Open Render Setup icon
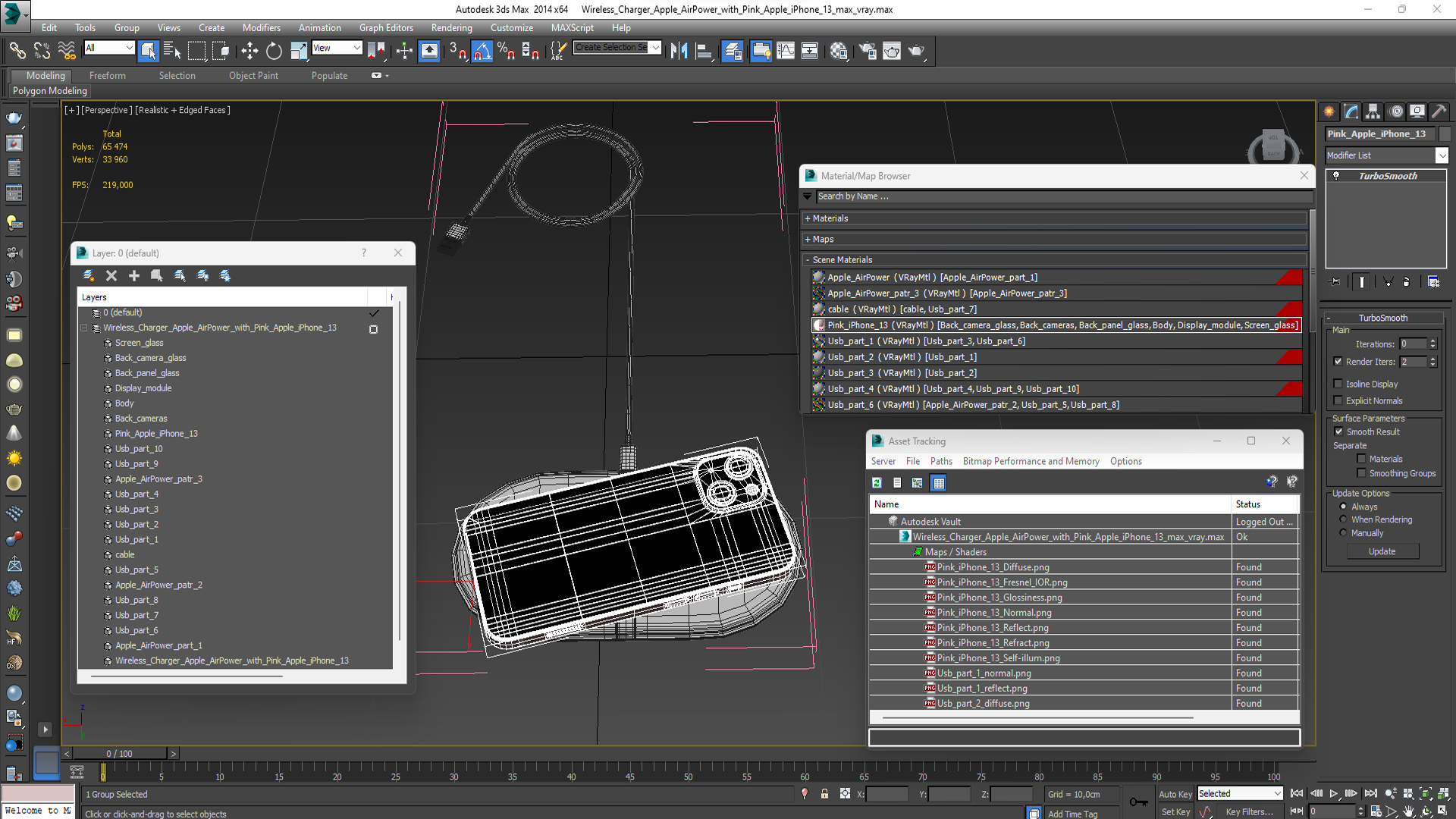 (868, 51)
